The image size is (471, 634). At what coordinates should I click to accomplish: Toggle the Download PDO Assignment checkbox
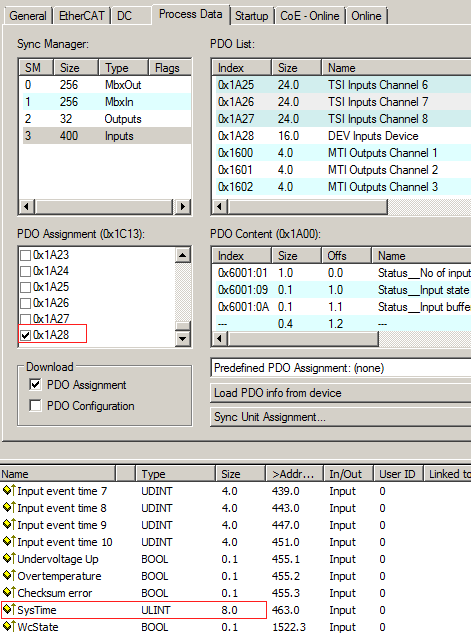(35, 385)
